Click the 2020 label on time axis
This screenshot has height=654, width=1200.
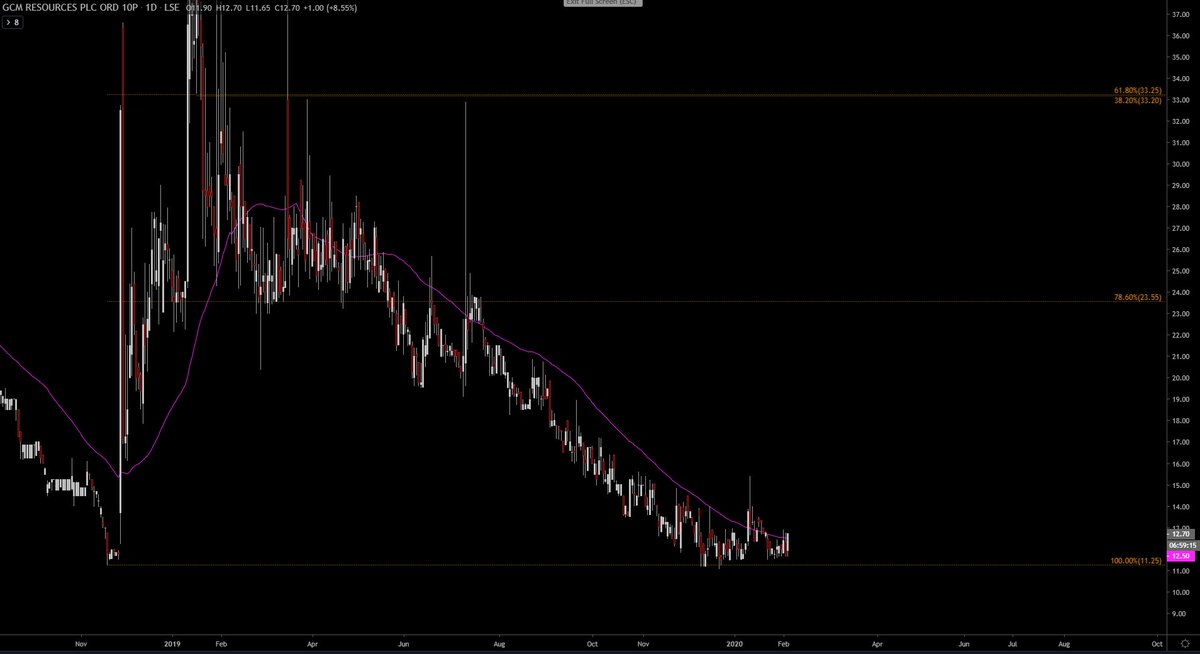(x=735, y=646)
